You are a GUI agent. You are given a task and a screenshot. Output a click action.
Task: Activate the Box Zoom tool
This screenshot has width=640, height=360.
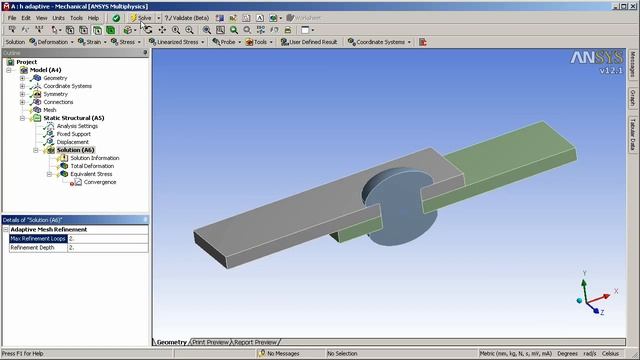189,30
